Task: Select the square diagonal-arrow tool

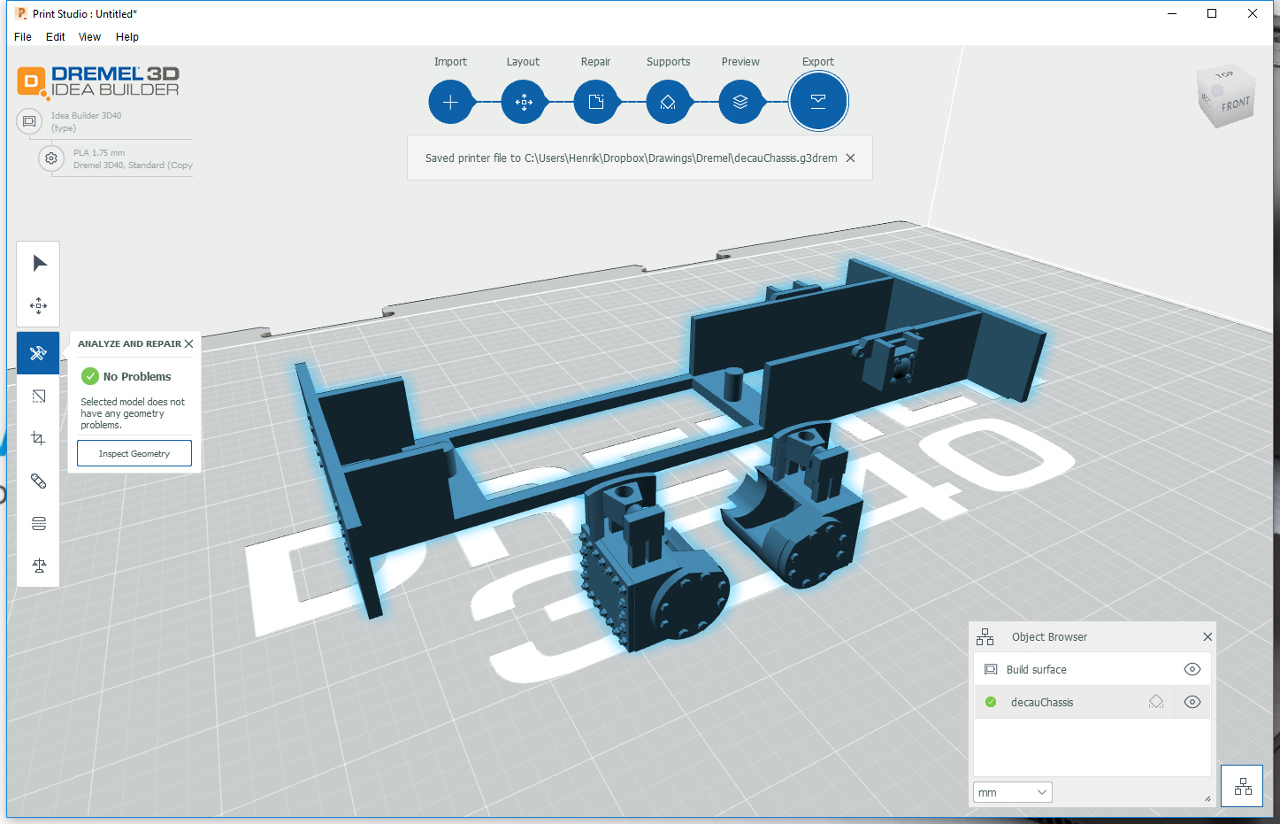Action: coord(39,396)
